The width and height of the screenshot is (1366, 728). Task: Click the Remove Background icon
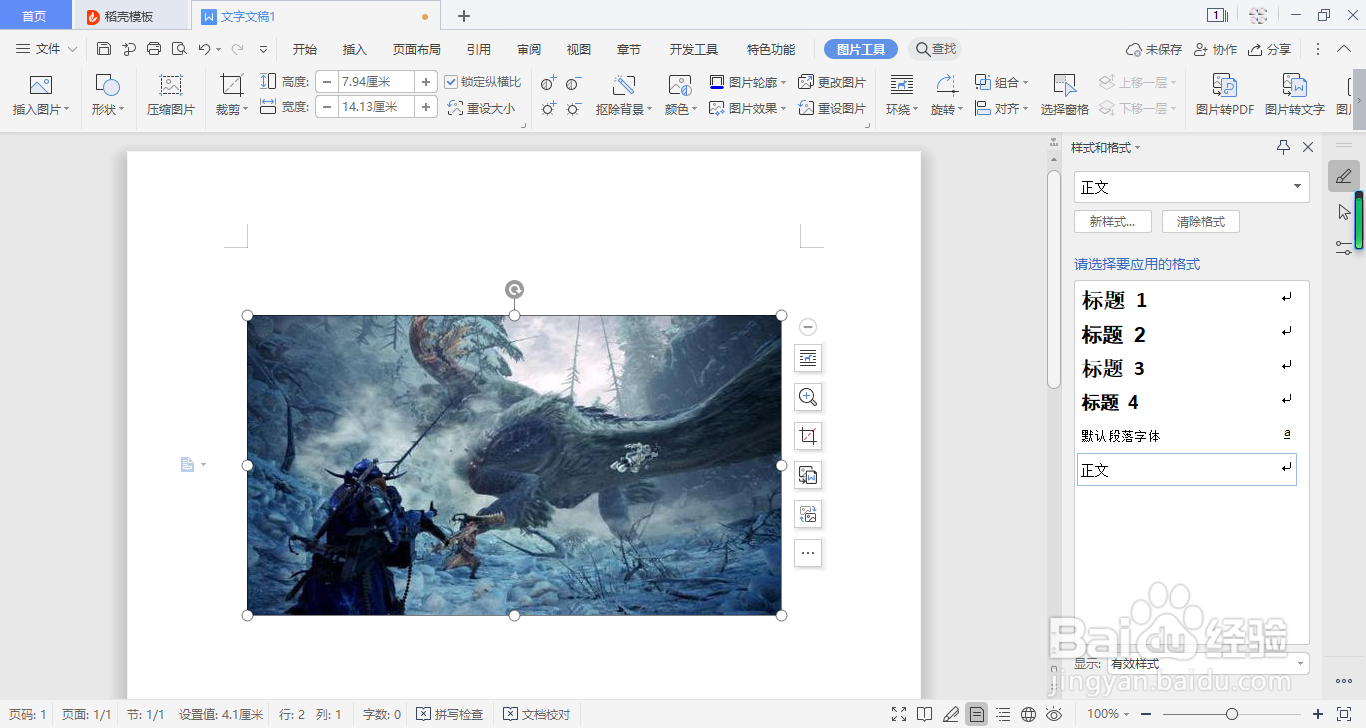623,86
